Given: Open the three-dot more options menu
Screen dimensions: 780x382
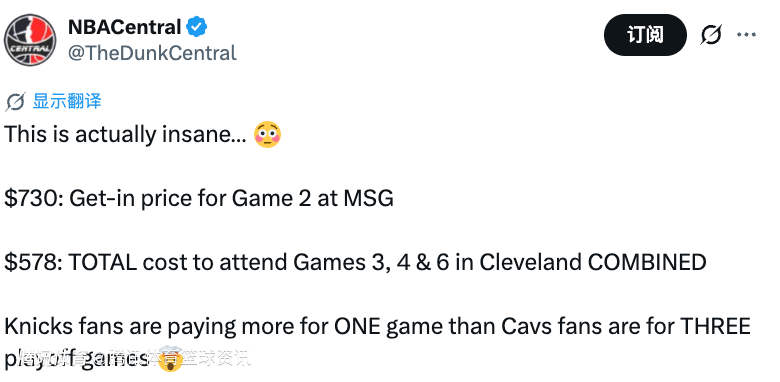Looking at the screenshot, I should (x=747, y=35).
